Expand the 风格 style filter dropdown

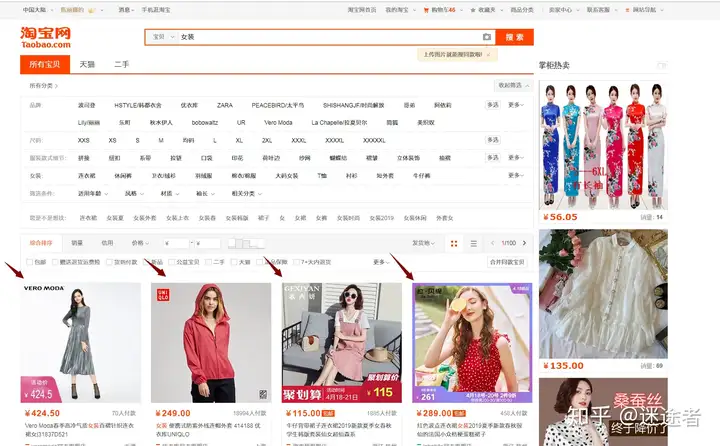click(135, 193)
